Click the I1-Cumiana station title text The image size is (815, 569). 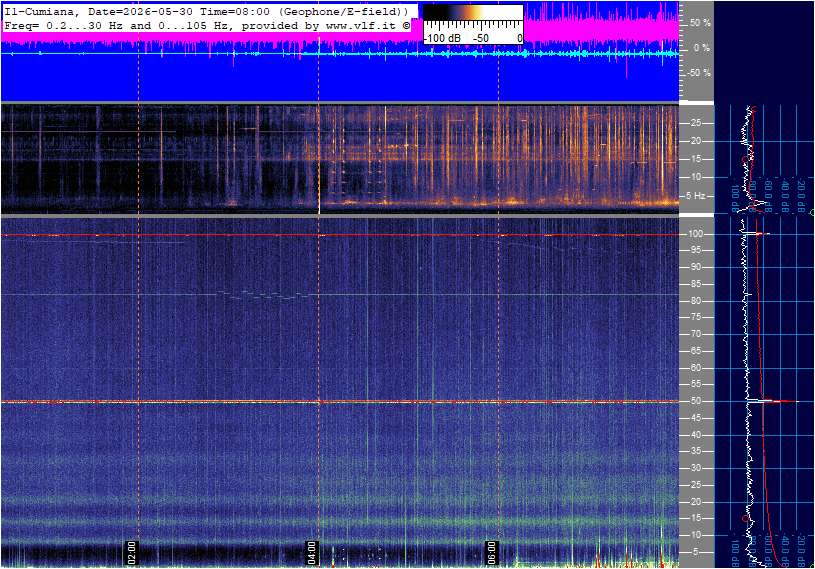coord(42,11)
